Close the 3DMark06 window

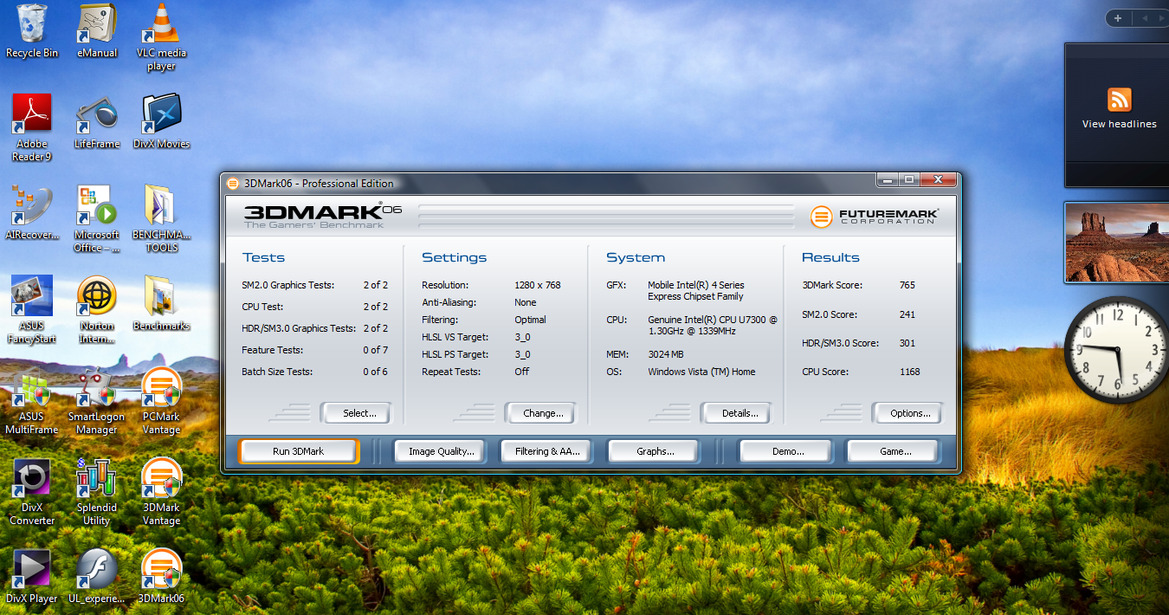click(x=938, y=180)
